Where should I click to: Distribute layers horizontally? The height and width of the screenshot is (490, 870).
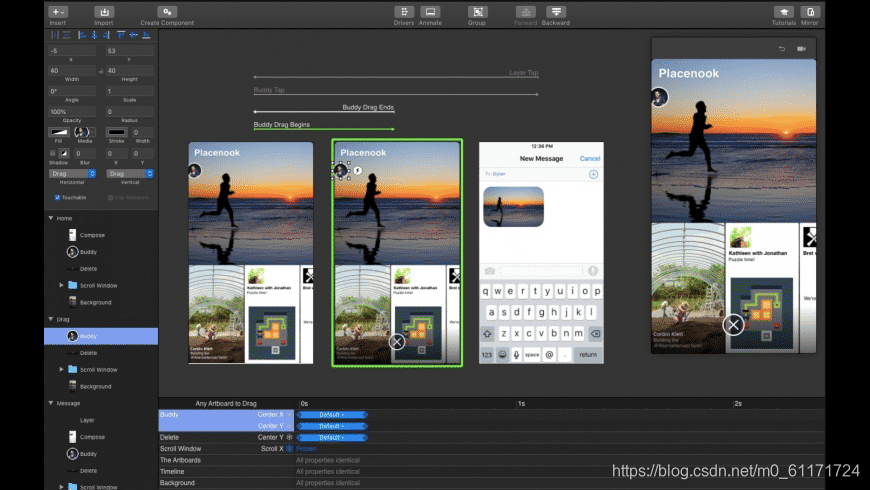(x=54, y=35)
